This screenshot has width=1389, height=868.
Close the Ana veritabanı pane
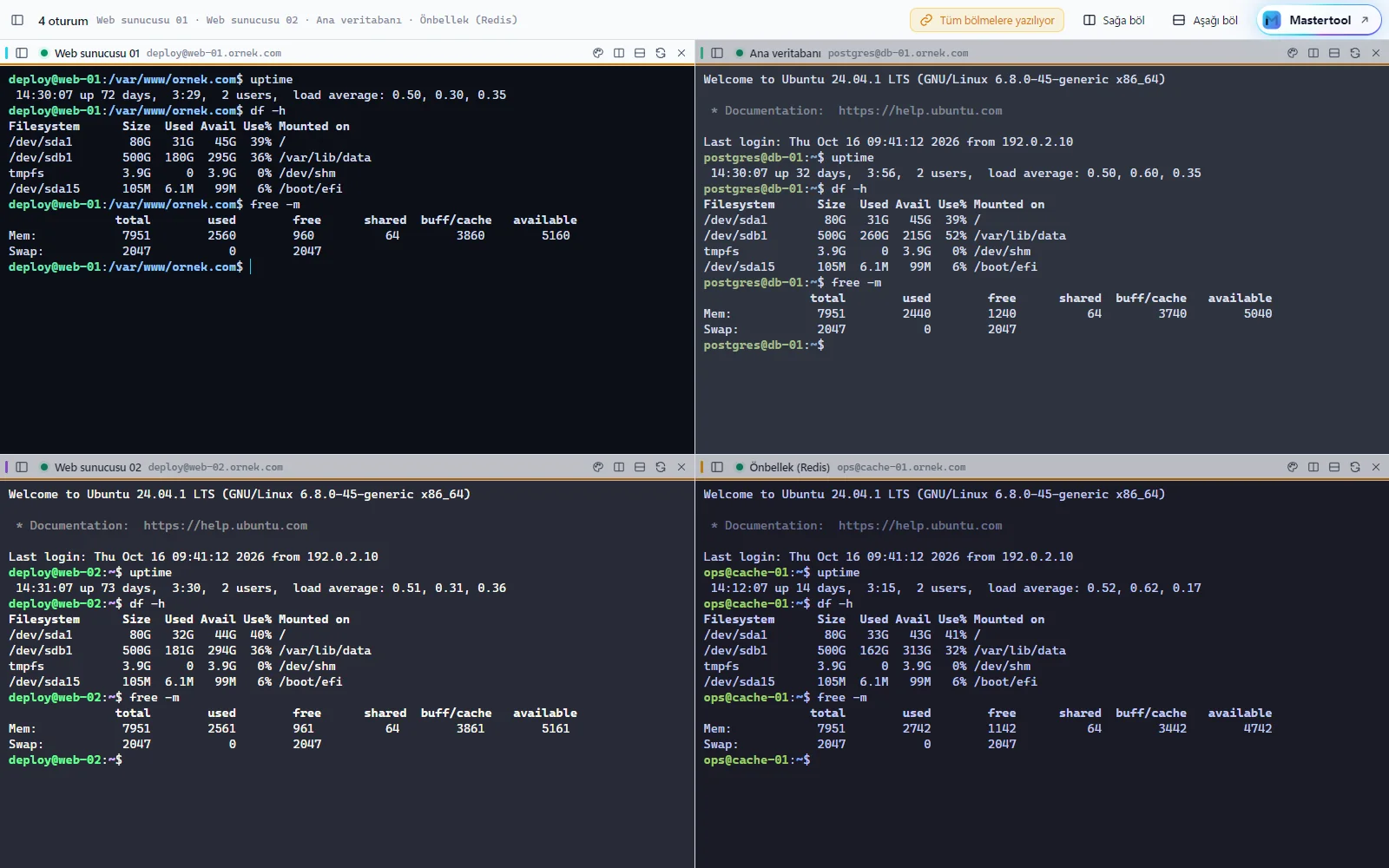click(1376, 53)
